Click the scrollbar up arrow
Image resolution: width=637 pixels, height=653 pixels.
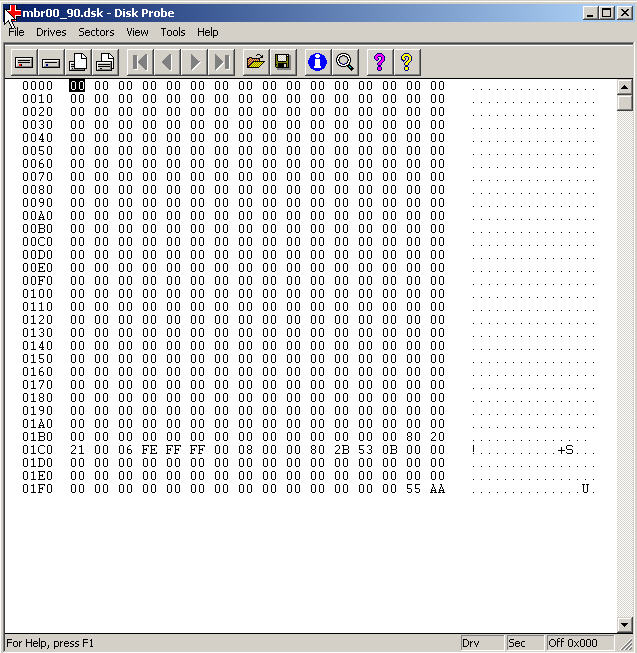click(x=624, y=87)
